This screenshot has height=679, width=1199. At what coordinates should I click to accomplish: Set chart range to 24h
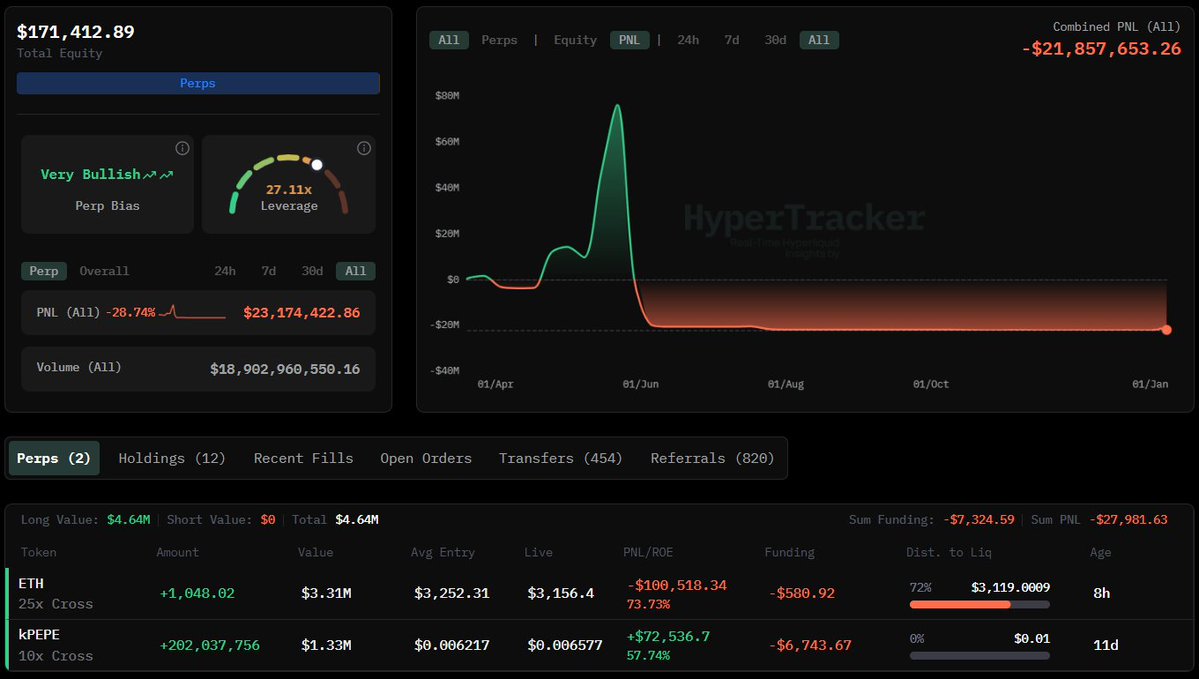[x=688, y=40]
